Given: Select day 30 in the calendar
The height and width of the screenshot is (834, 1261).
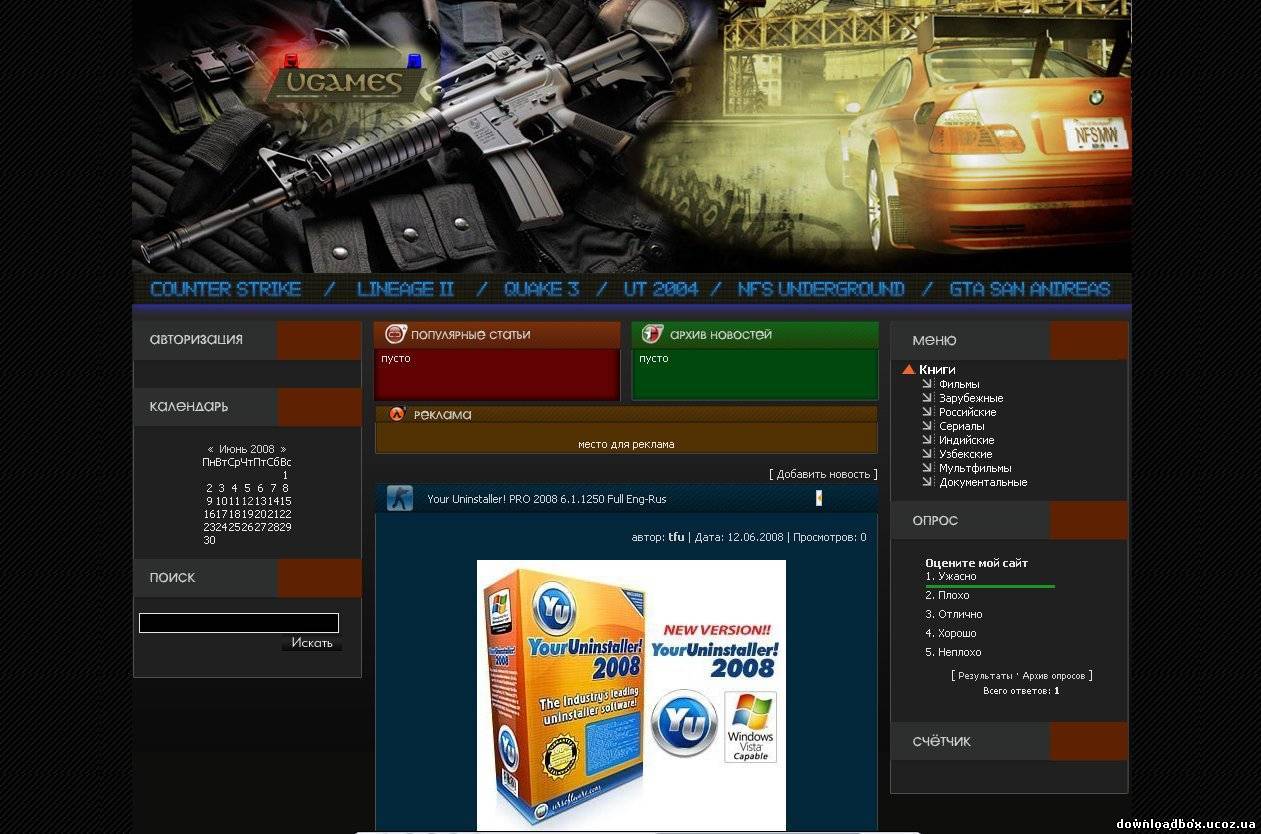Looking at the screenshot, I should pyautogui.click(x=209, y=540).
